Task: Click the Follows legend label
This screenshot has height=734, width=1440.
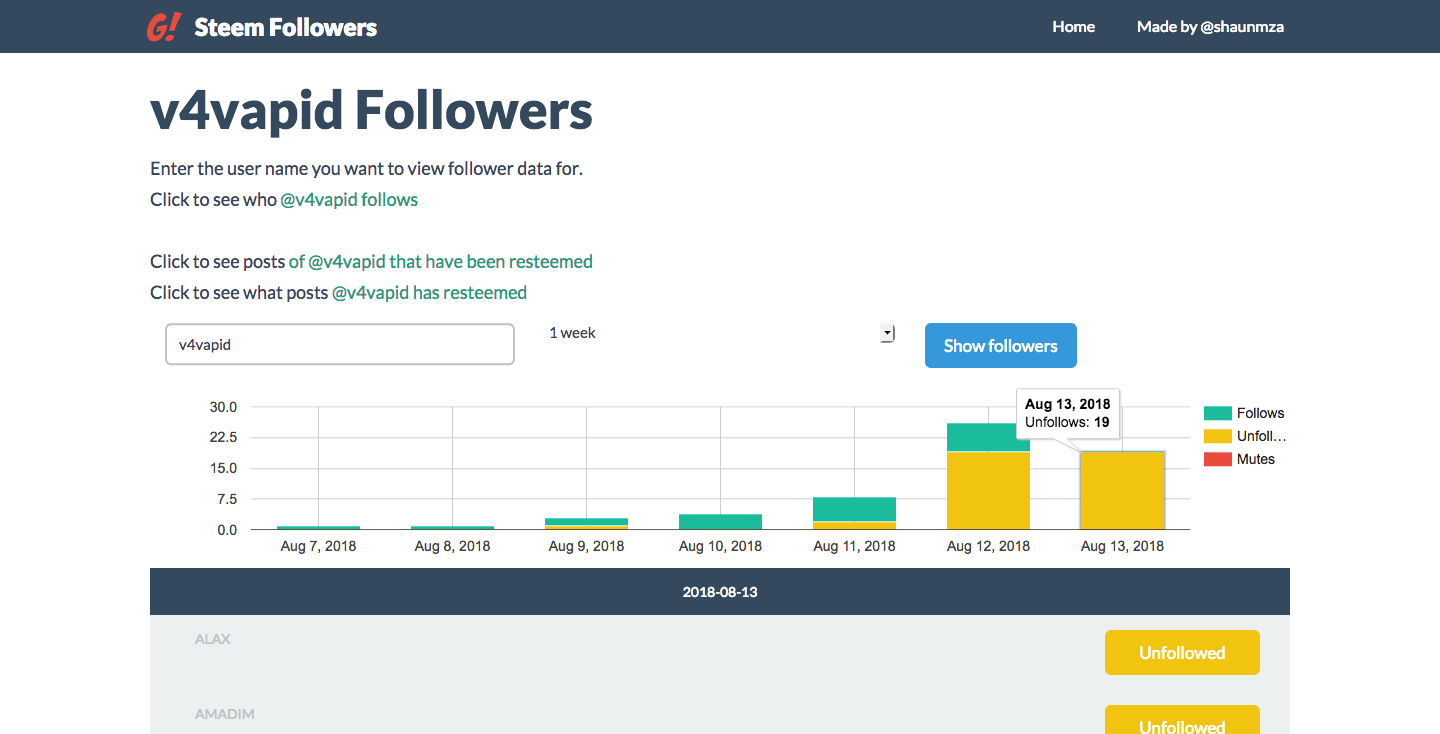Action: point(1260,413)
